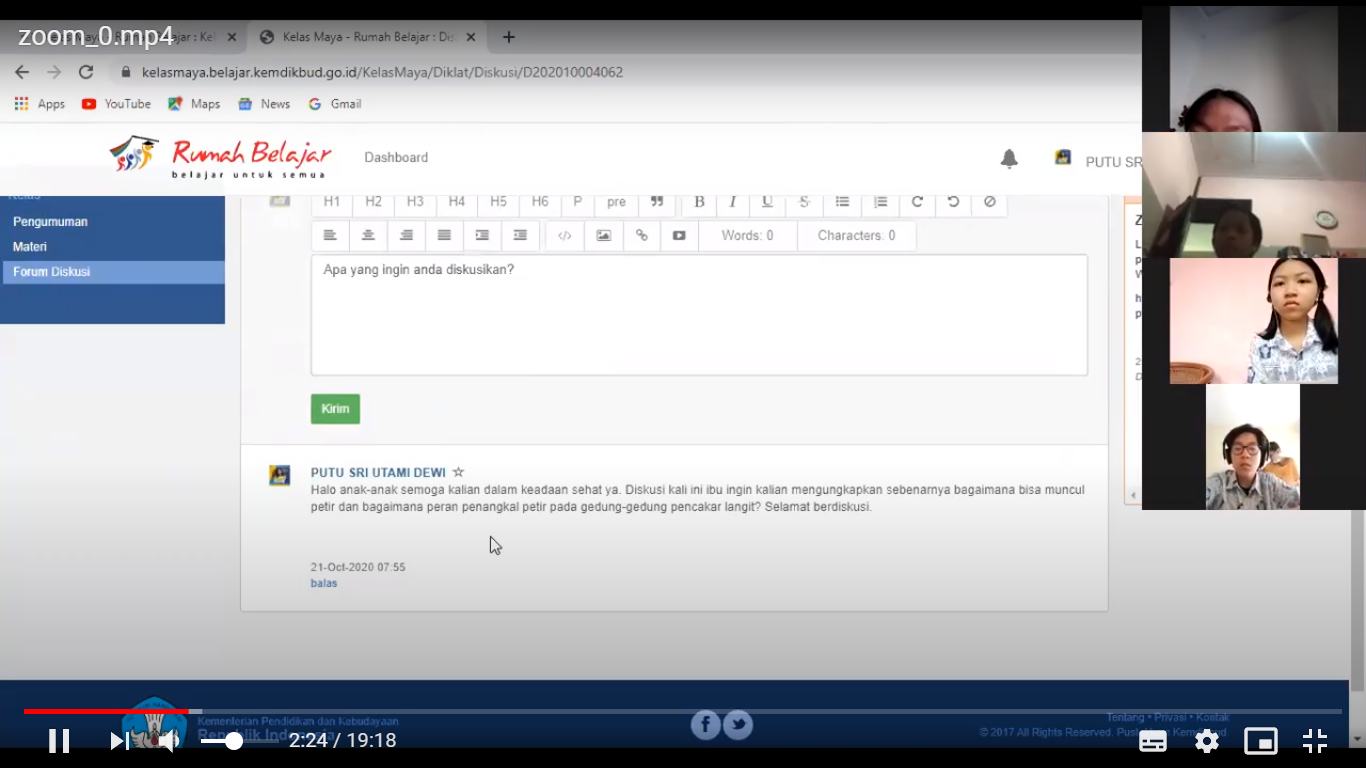Apply H5 heading format in editor
The image size is (1366, 768).
click(x=498, y=202)
